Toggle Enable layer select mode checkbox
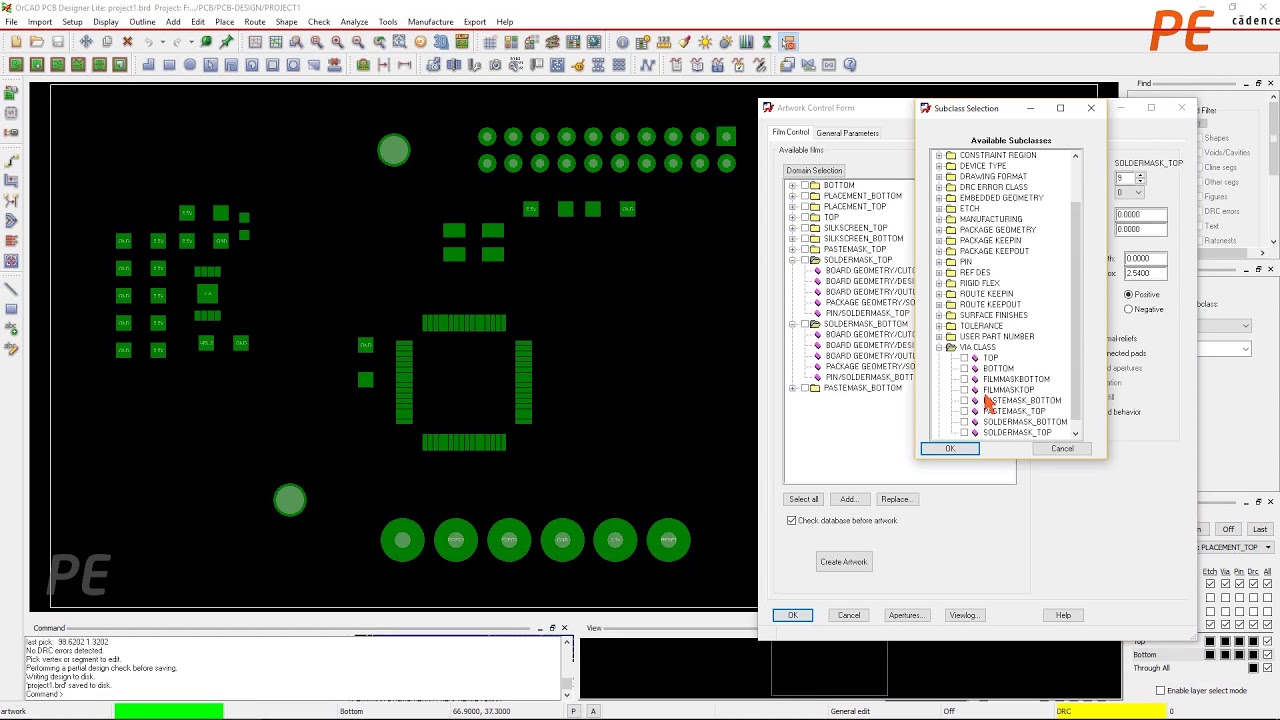This screenshot has height=720, width=1280. click(1160, 691)
